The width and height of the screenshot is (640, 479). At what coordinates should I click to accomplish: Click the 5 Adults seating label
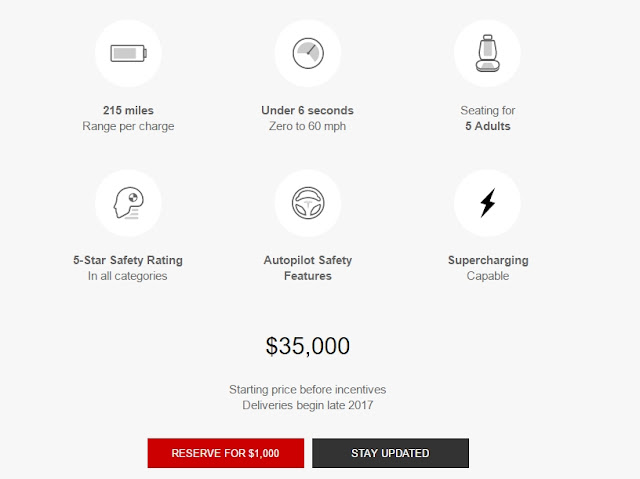tap(488, 126)
